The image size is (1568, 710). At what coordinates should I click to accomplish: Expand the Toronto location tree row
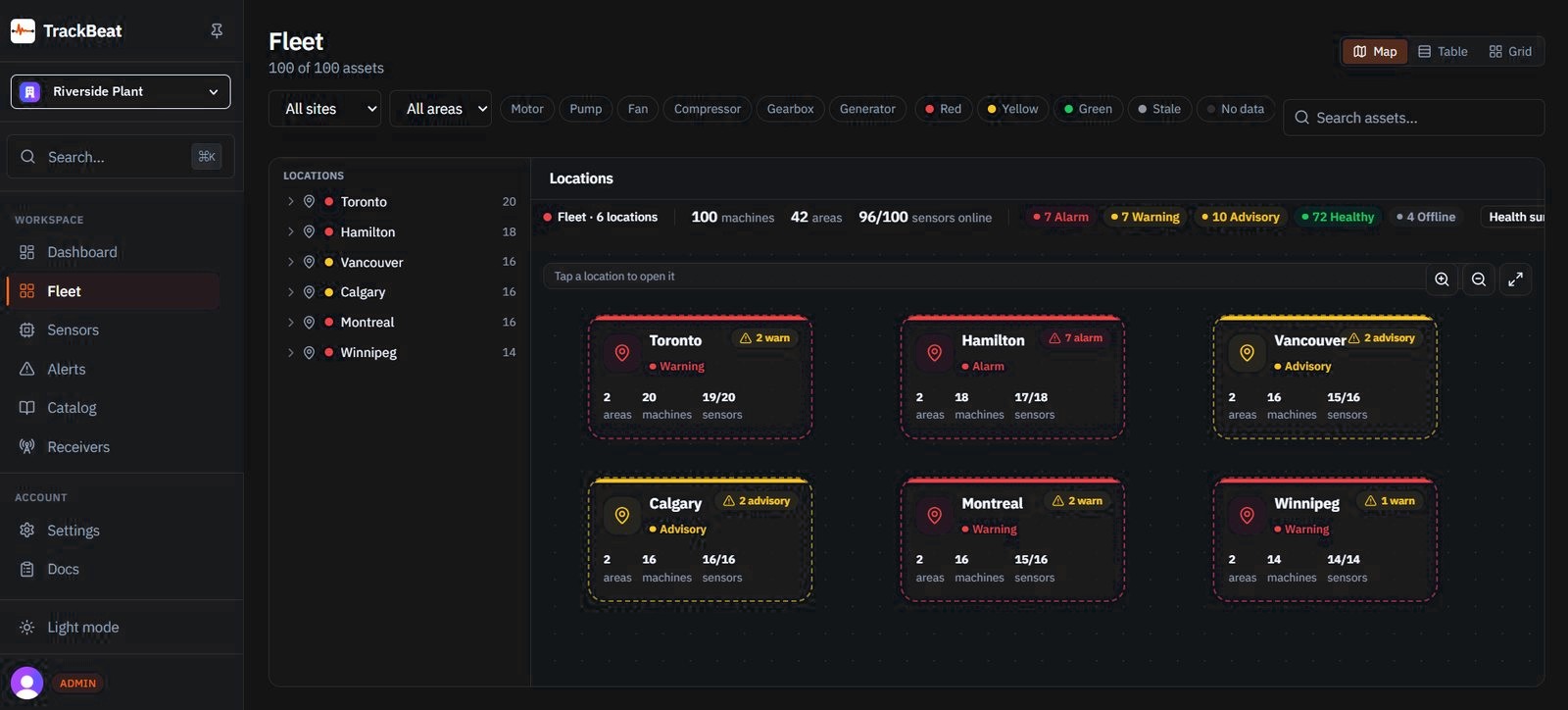290,202
